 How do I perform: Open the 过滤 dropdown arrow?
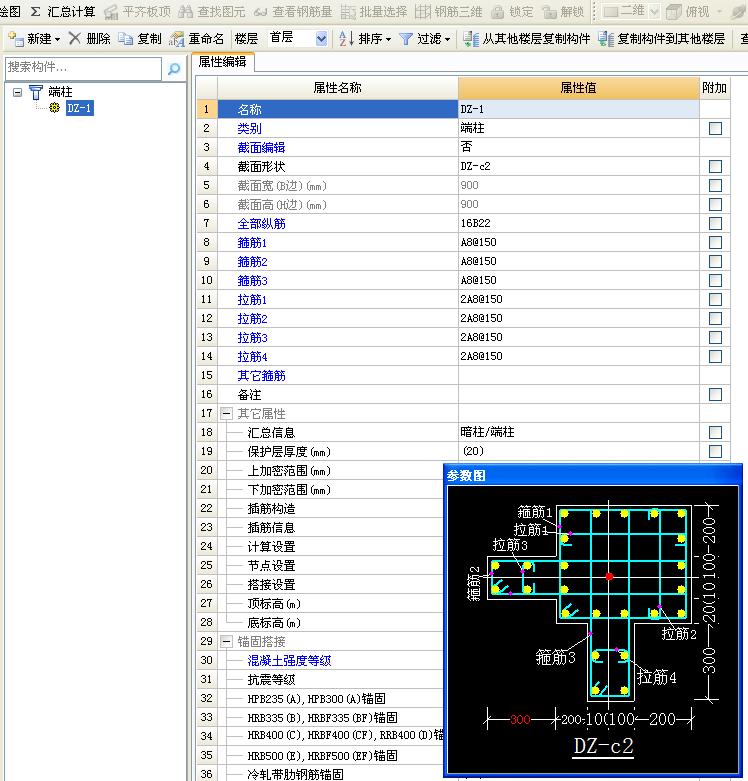(447, 39)
